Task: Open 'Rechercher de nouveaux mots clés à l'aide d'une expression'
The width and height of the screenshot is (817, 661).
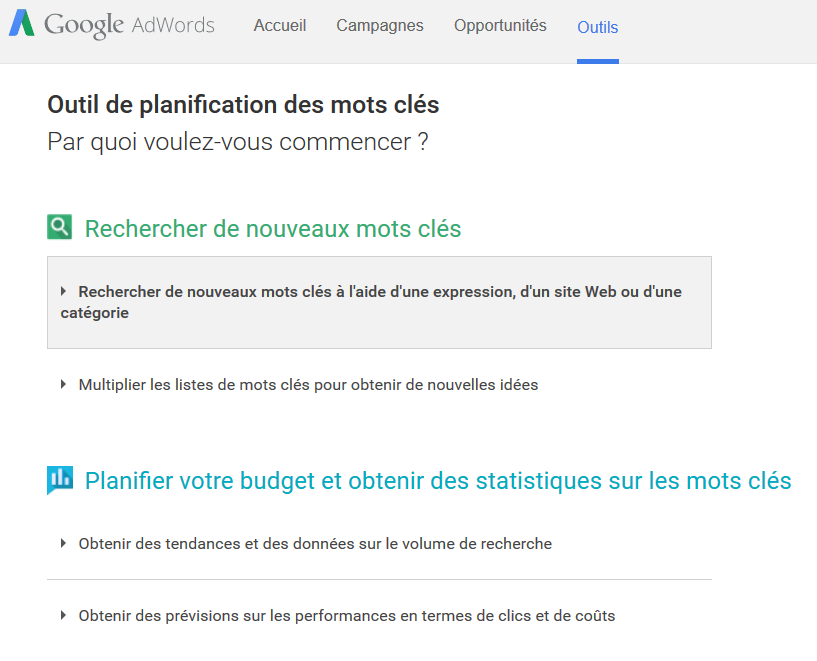Action: click(x=371, y=302)
